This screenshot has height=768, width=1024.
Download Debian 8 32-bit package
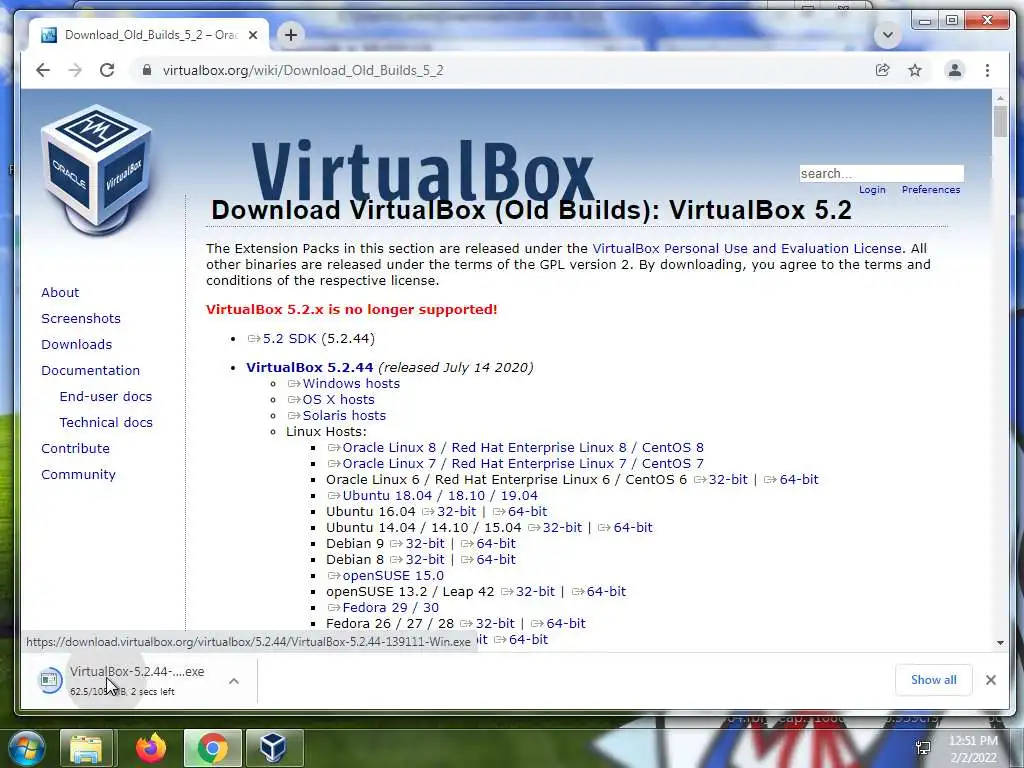(418, 560)
